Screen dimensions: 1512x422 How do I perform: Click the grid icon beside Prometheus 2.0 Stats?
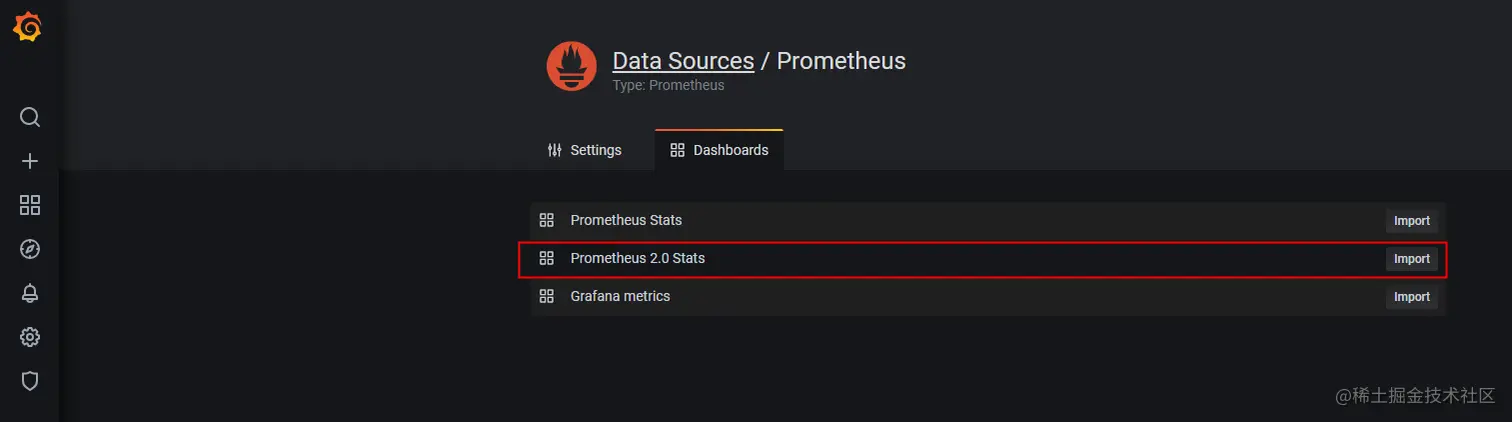(x=546, y=258)
